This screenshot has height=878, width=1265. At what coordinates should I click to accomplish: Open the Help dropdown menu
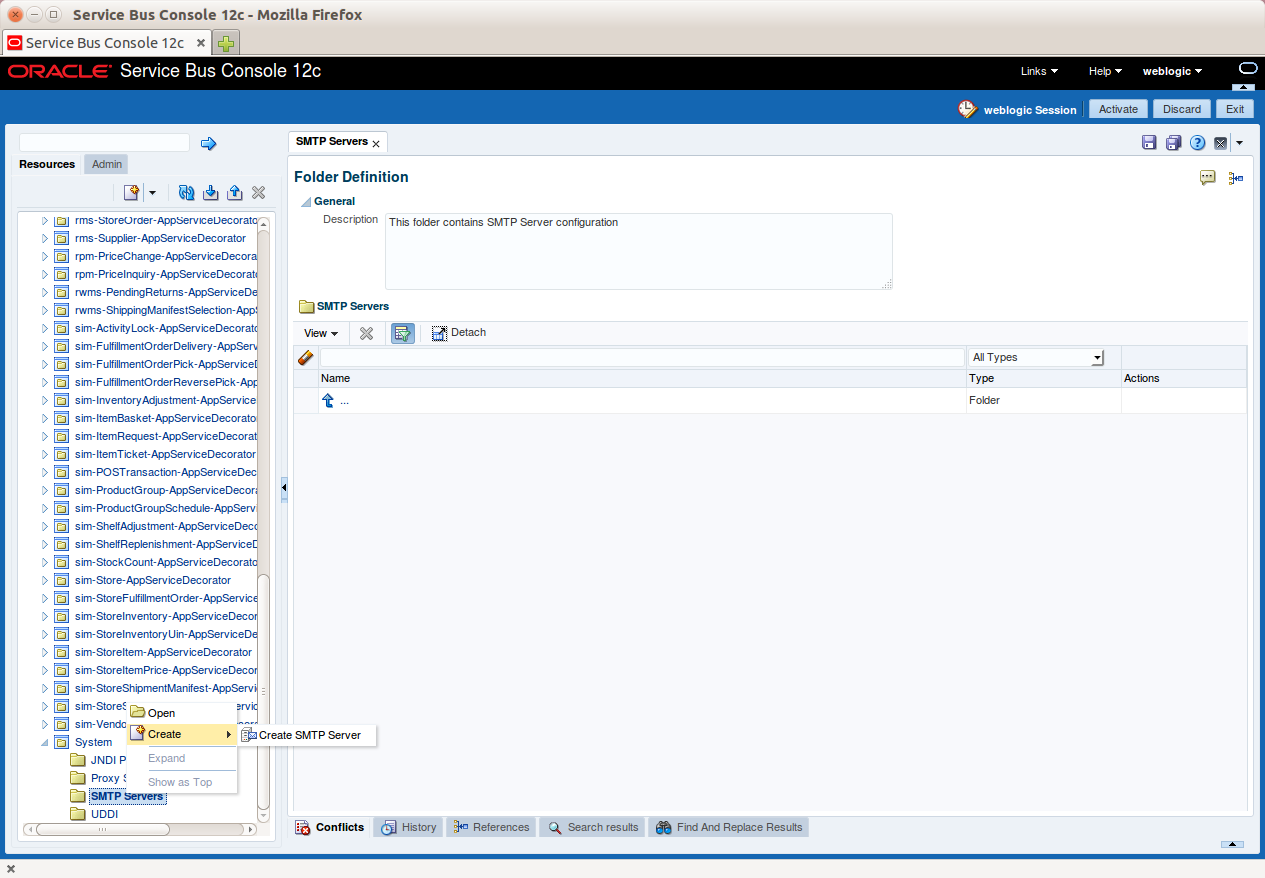pyautogui.click(x=1105, y=71)
